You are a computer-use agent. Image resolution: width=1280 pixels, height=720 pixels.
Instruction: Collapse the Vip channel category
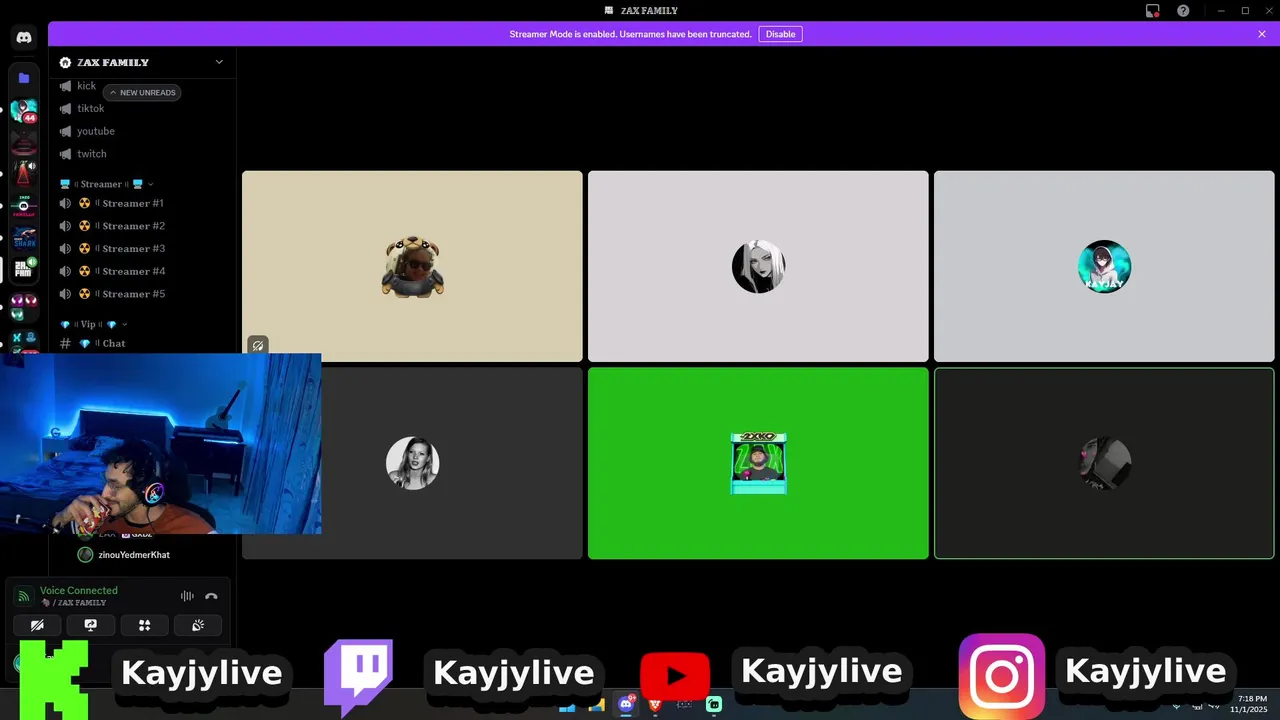point(94,324)
